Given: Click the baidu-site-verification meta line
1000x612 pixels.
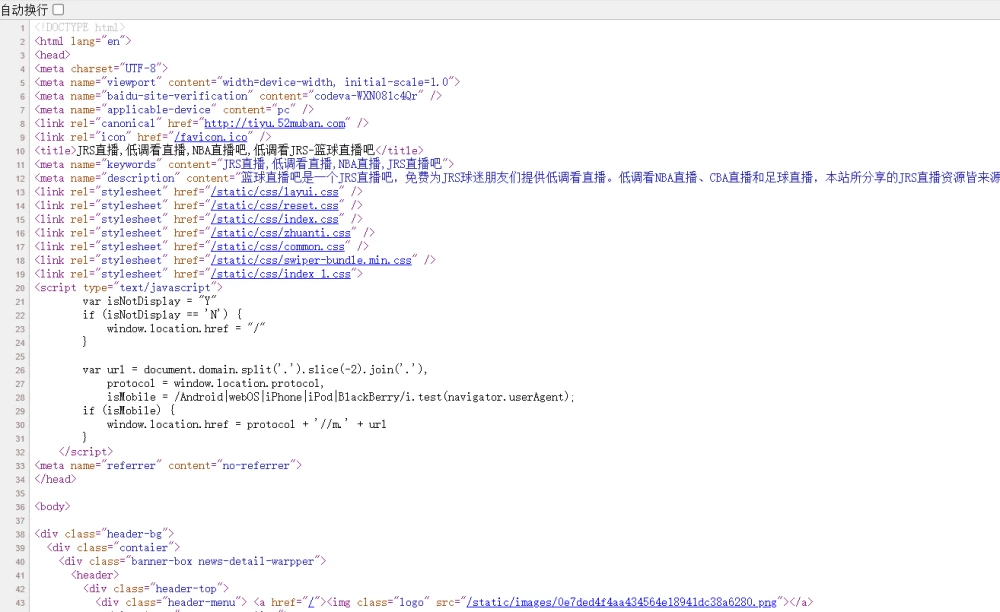Looking at the screenshot, I should [x=238, y=96].
